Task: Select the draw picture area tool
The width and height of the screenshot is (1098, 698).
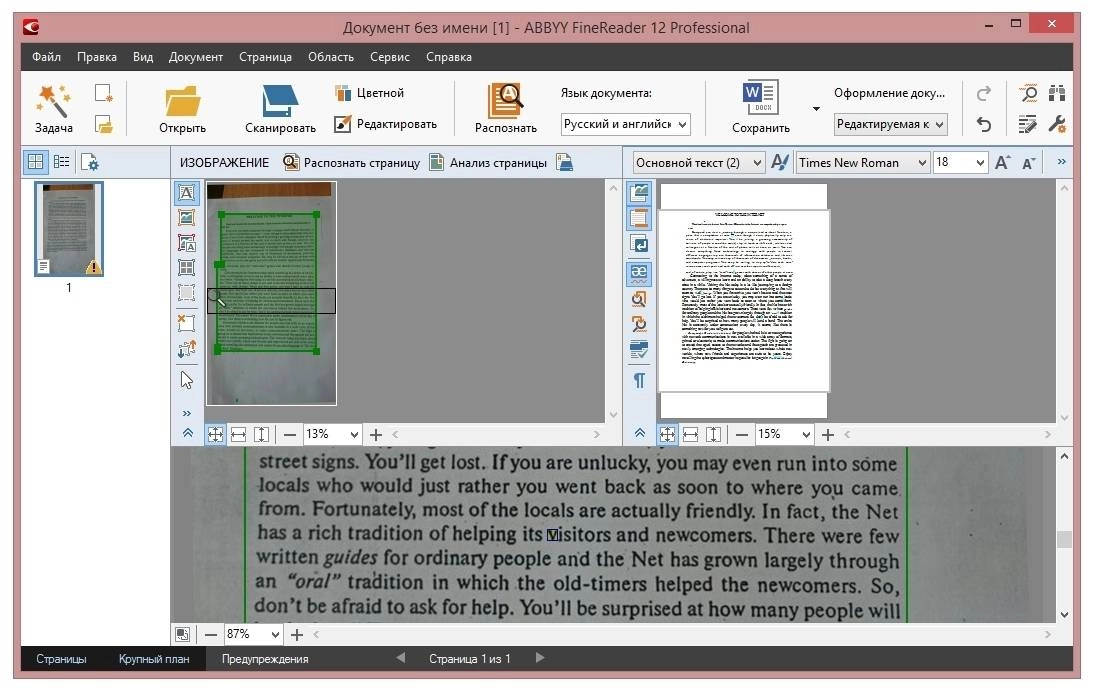Action: [x=186, y=218]
